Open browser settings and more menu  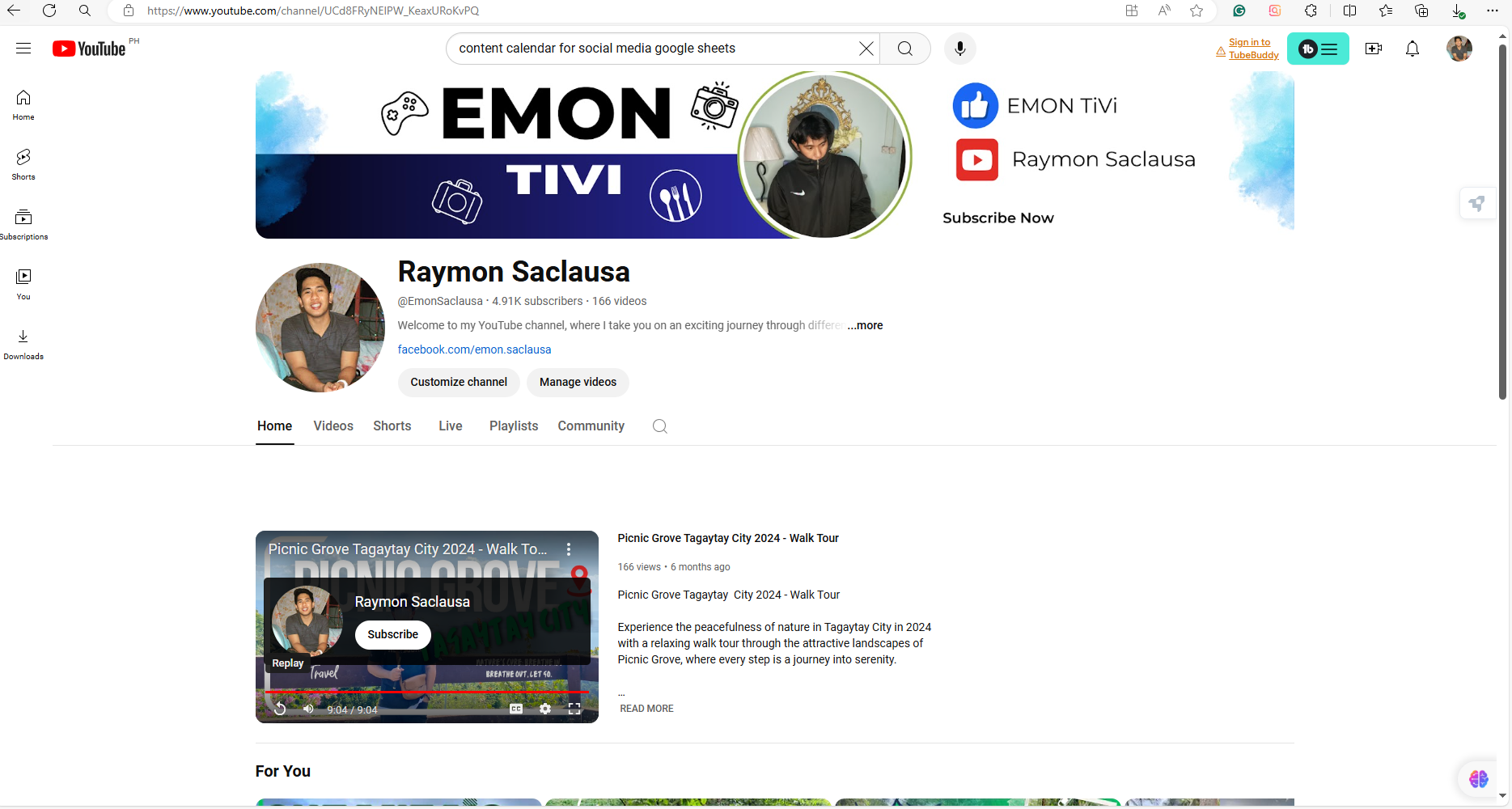pos(1493,11)
